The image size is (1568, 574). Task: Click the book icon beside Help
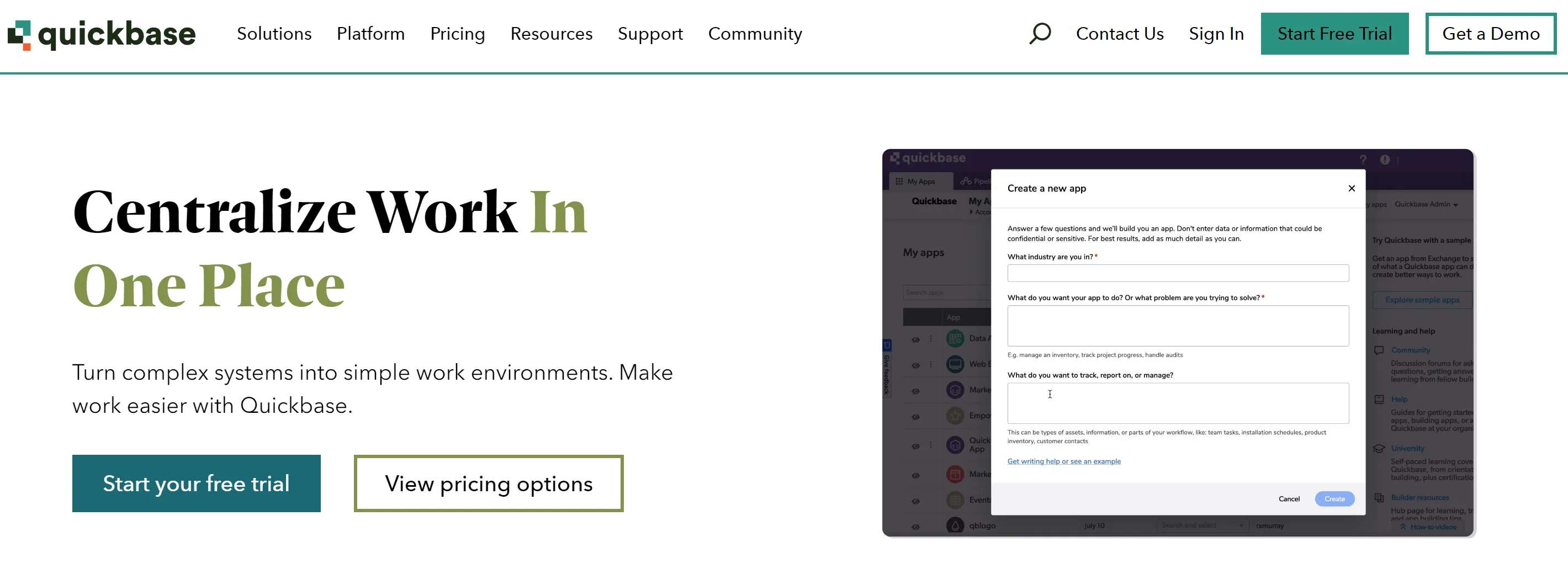(x=1379, y=399)
